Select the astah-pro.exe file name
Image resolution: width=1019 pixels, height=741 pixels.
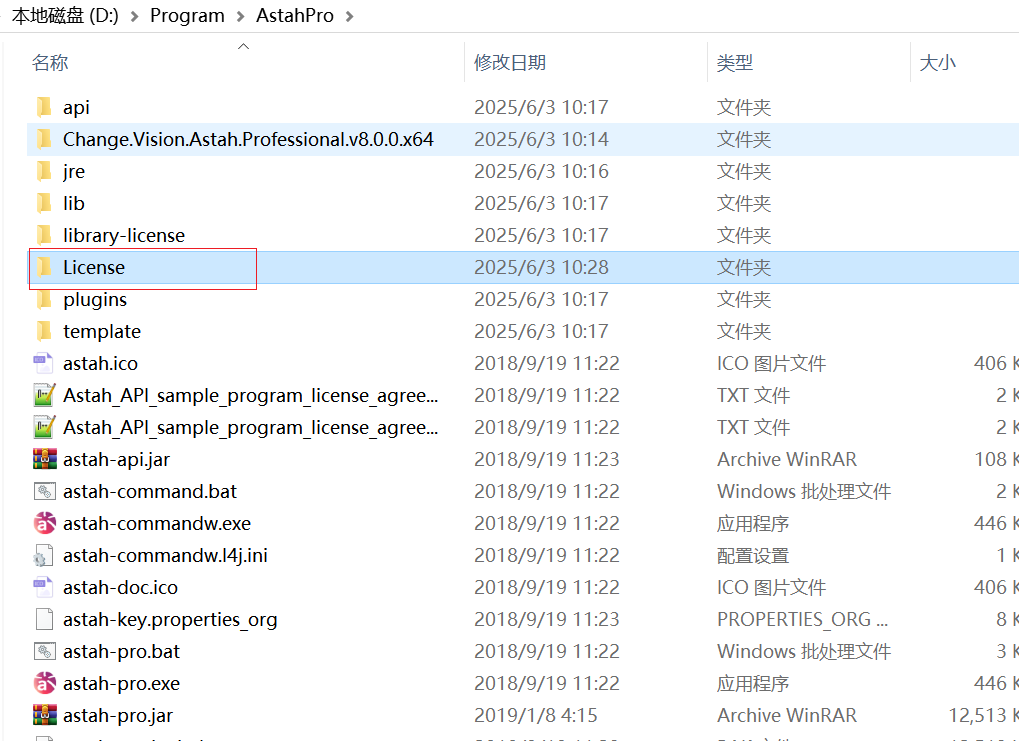click(x=121, y=683)
